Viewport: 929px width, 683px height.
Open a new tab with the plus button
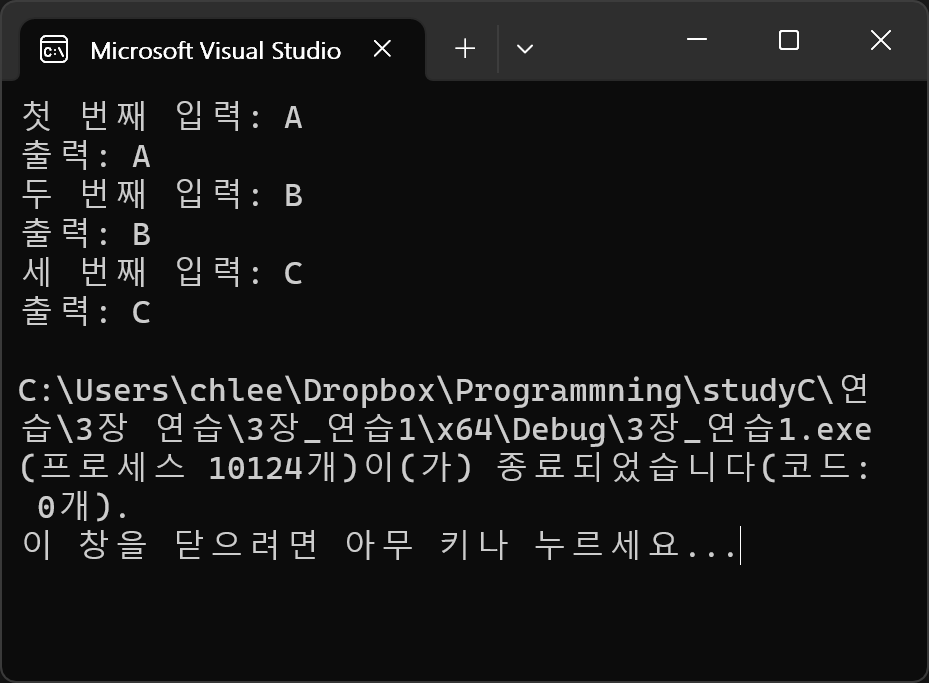click(x=465, y=49)
